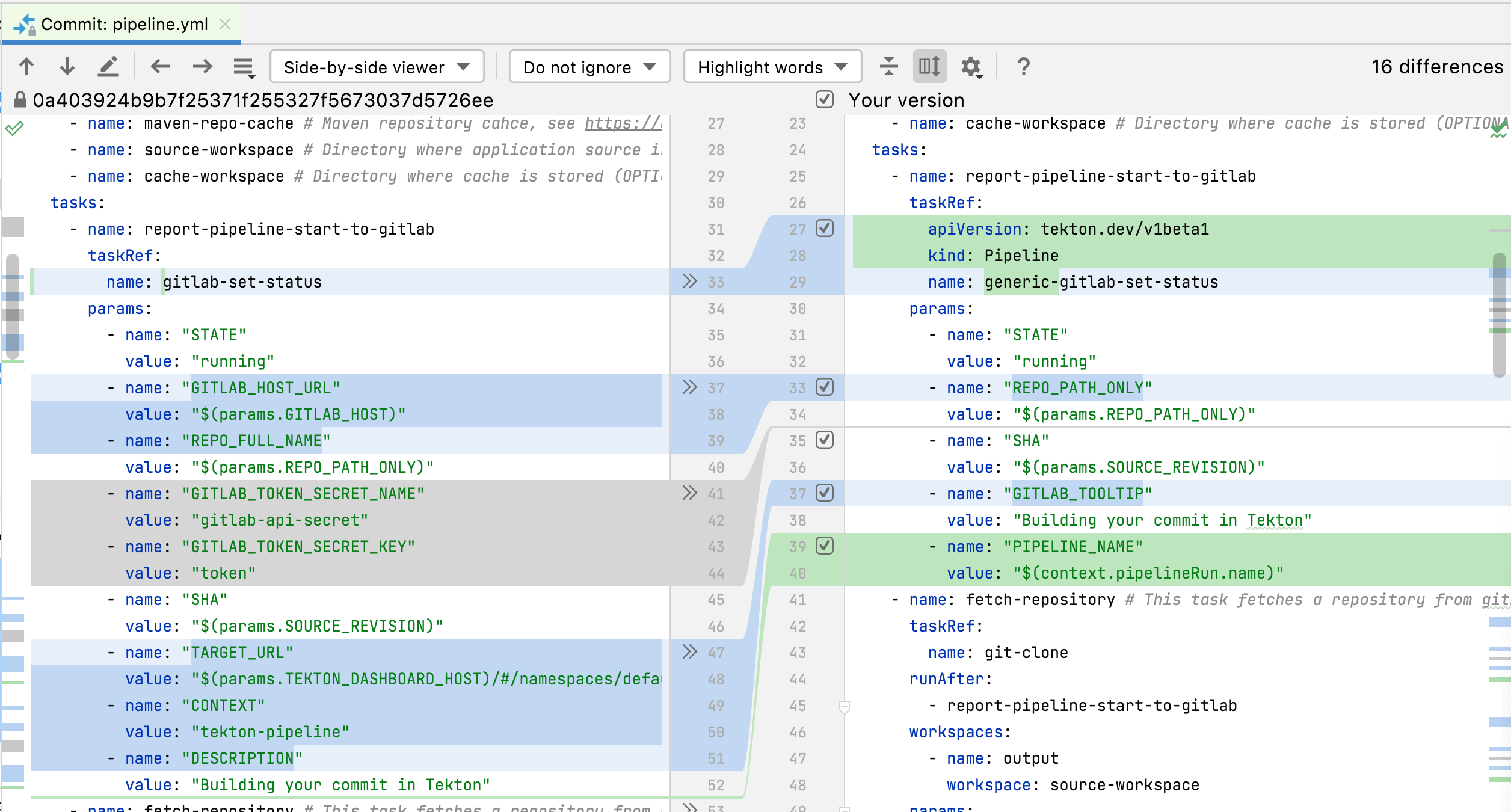This screenshot has width=1511, height=812.
Task: Open diff settings gear icon
Action: (971, 67)
